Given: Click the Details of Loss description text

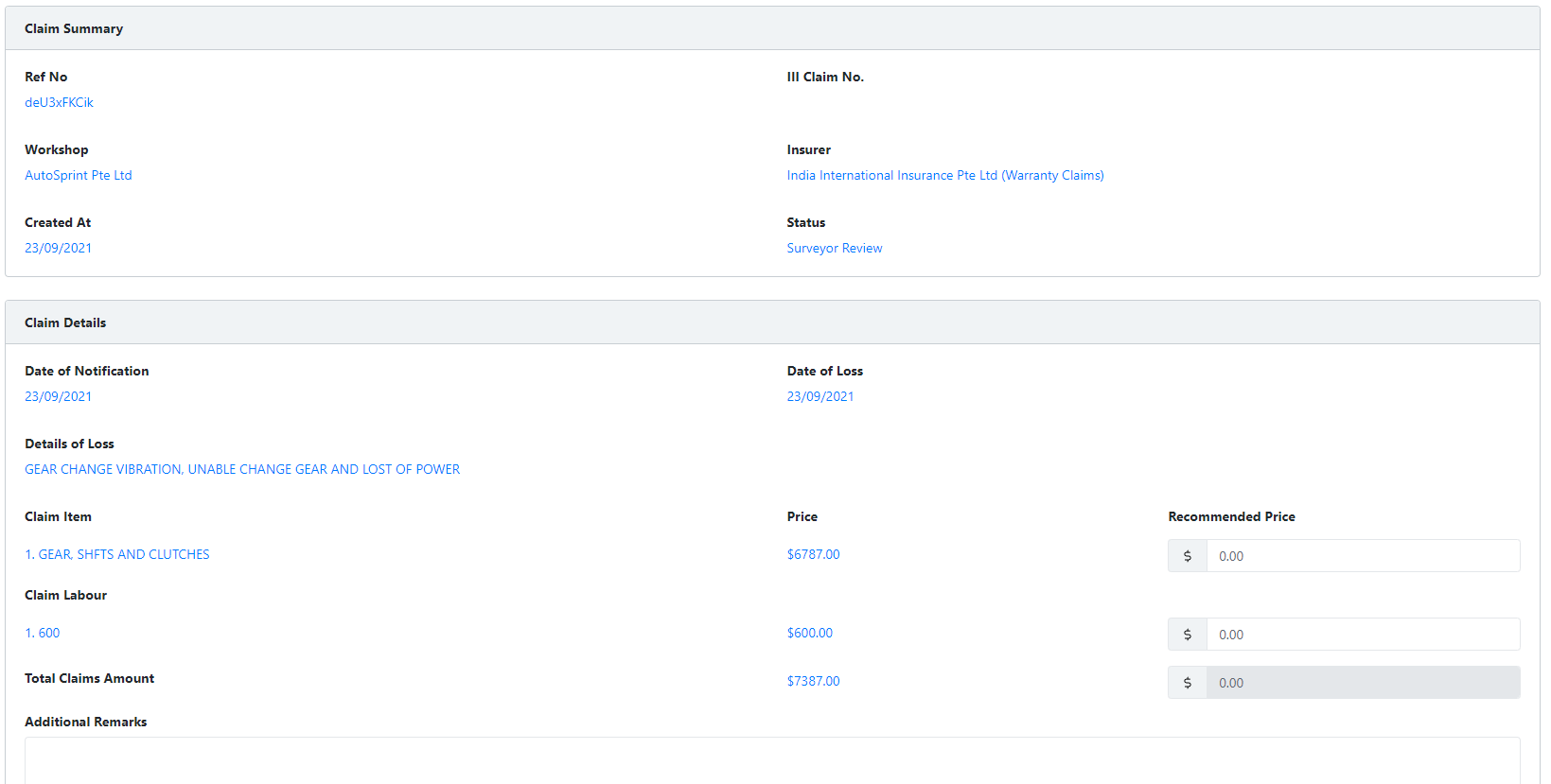Looking at the screenshot, I should click(x=242, y=469).
